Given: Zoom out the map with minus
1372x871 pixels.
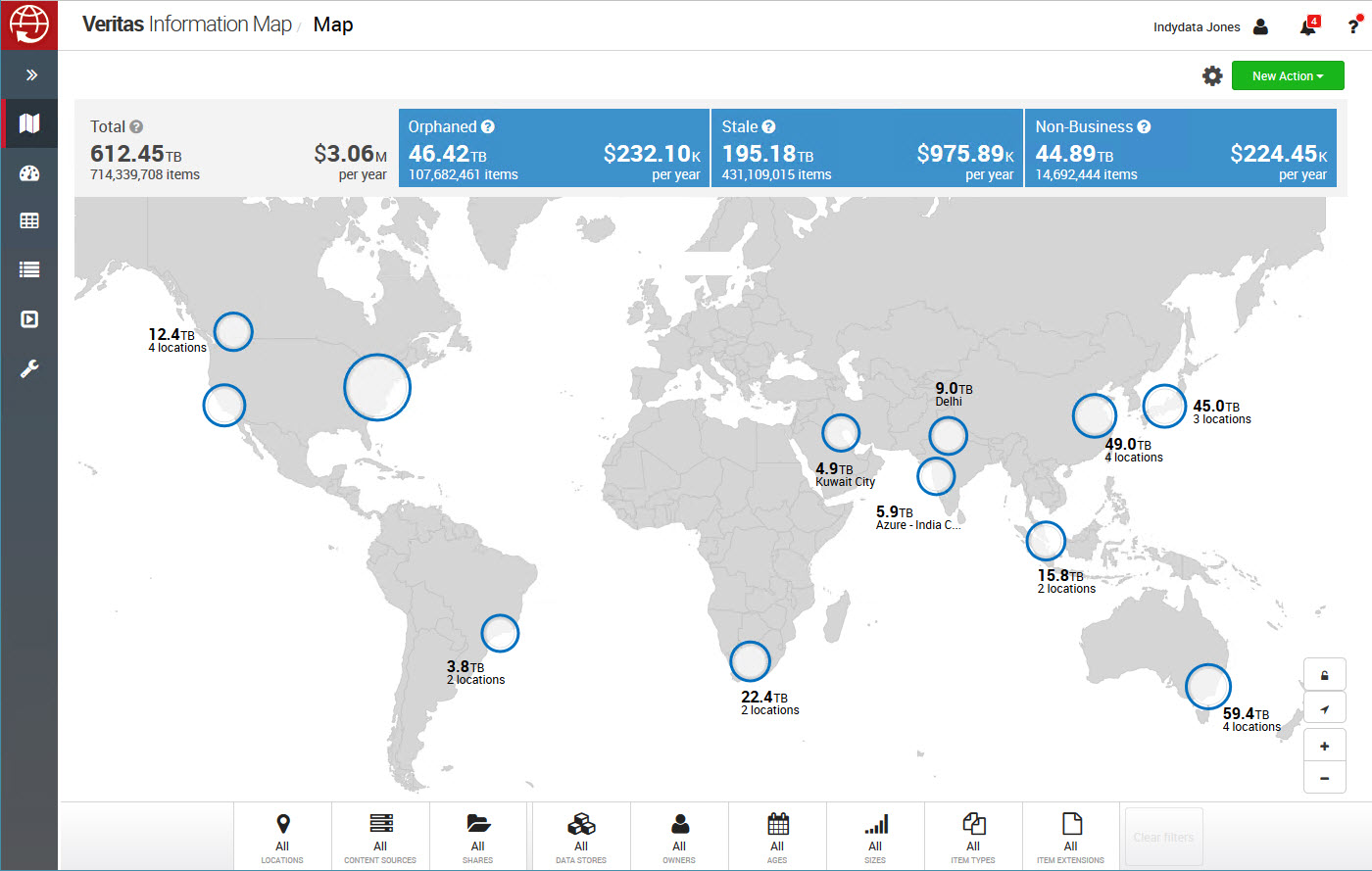Looking at the screenshot, I should [x=1324, y=779].
